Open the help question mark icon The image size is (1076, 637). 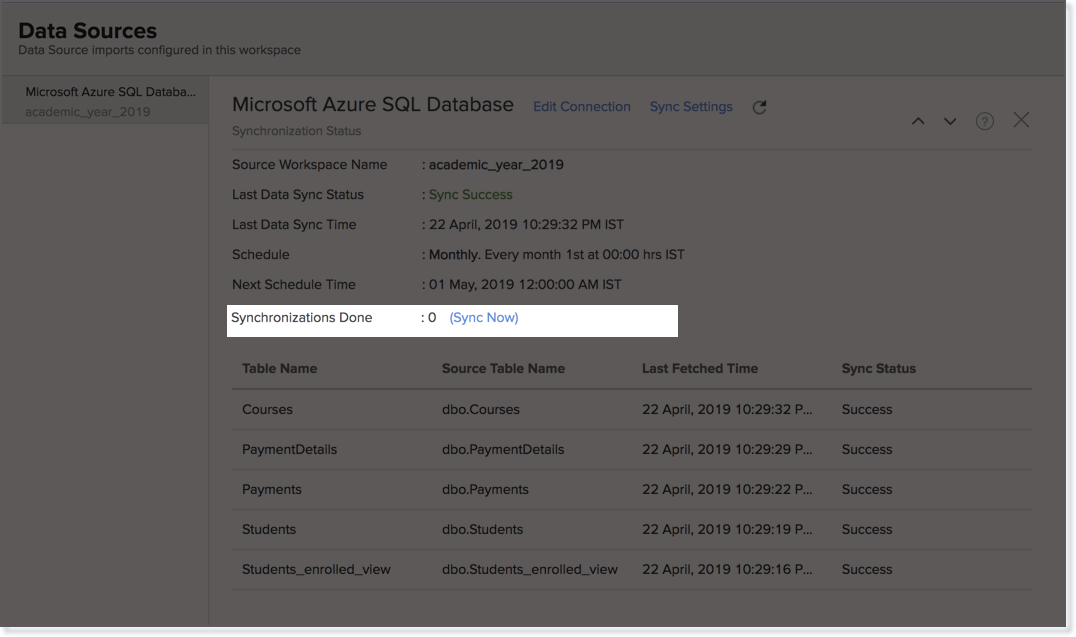[985, 121]
